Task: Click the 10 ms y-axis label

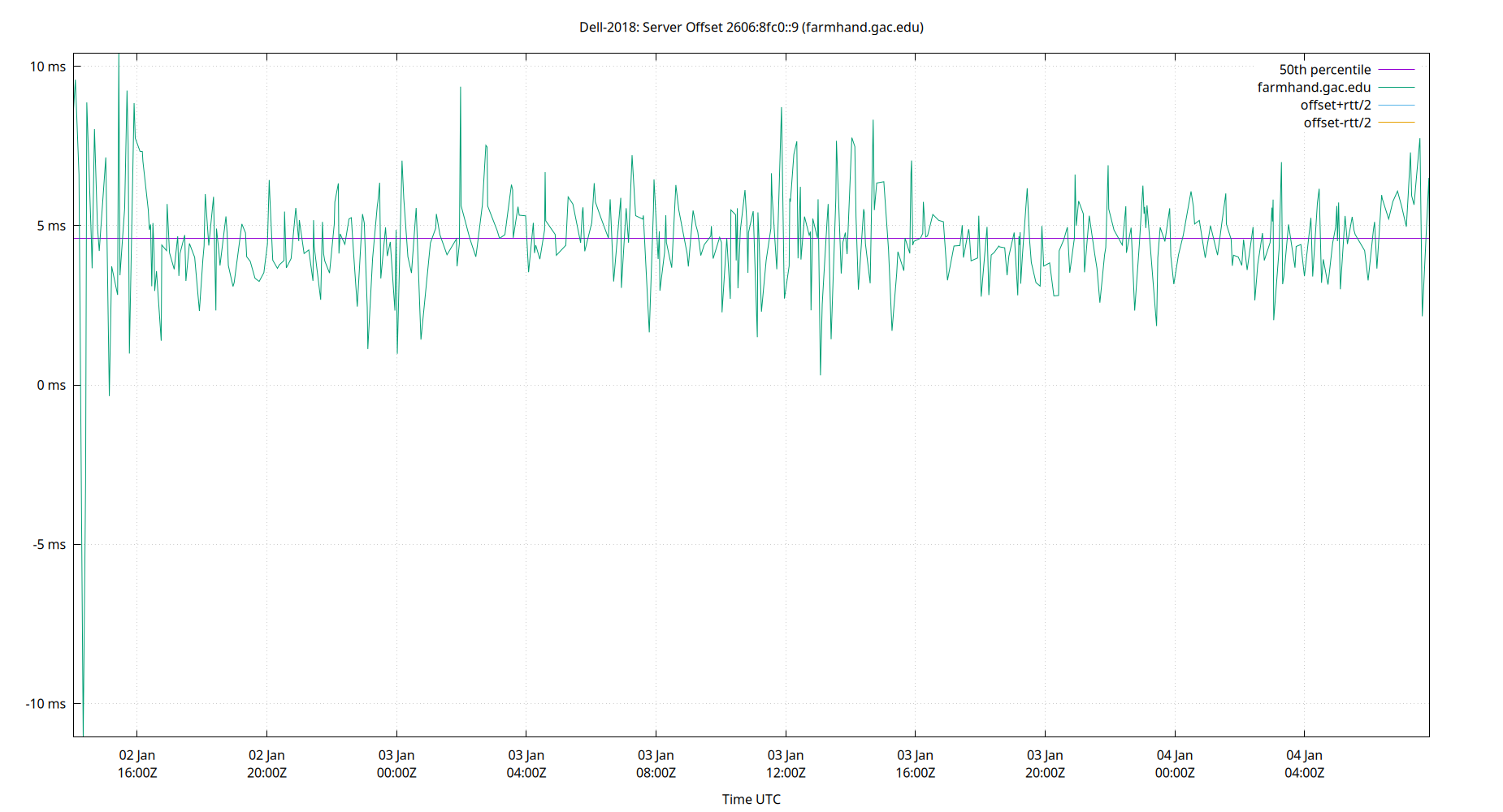Action: click(x=47, y=66)
